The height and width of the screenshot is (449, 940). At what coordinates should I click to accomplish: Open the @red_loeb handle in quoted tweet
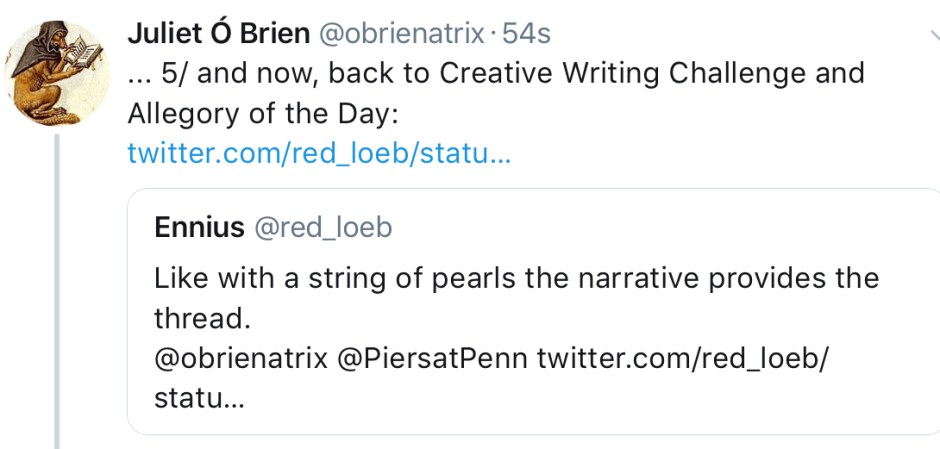324,227
